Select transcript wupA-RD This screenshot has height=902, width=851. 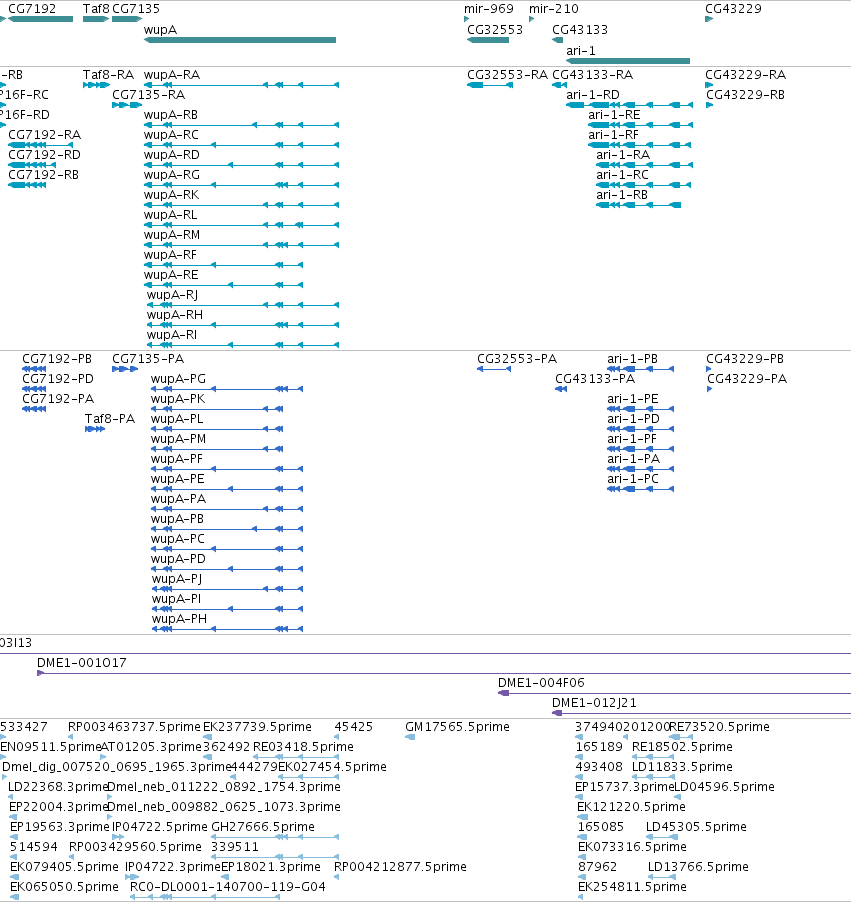click(241, 165)
